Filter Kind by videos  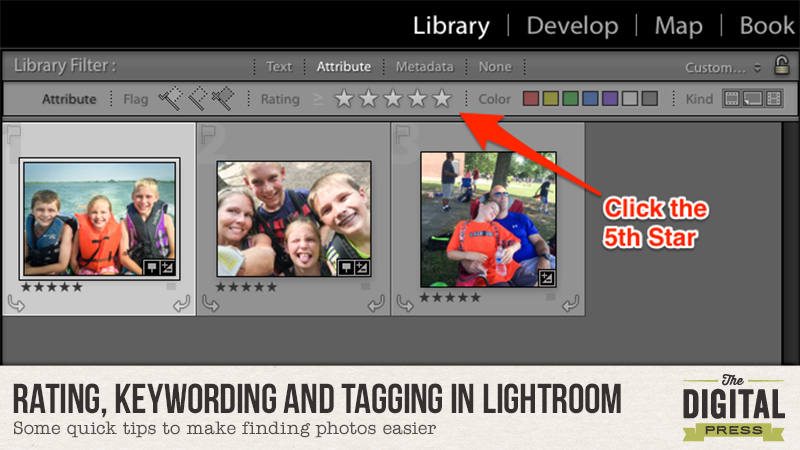coord(773,98)
